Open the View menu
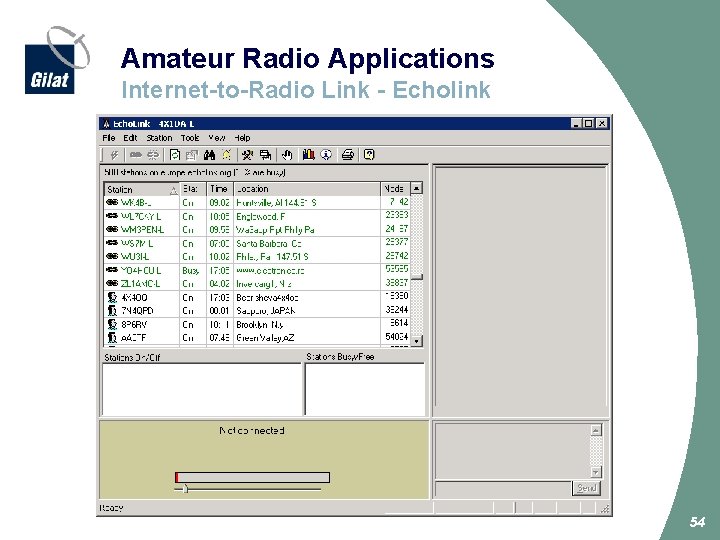The width and height of the screenshot is (720, 540). coord(217,138)
